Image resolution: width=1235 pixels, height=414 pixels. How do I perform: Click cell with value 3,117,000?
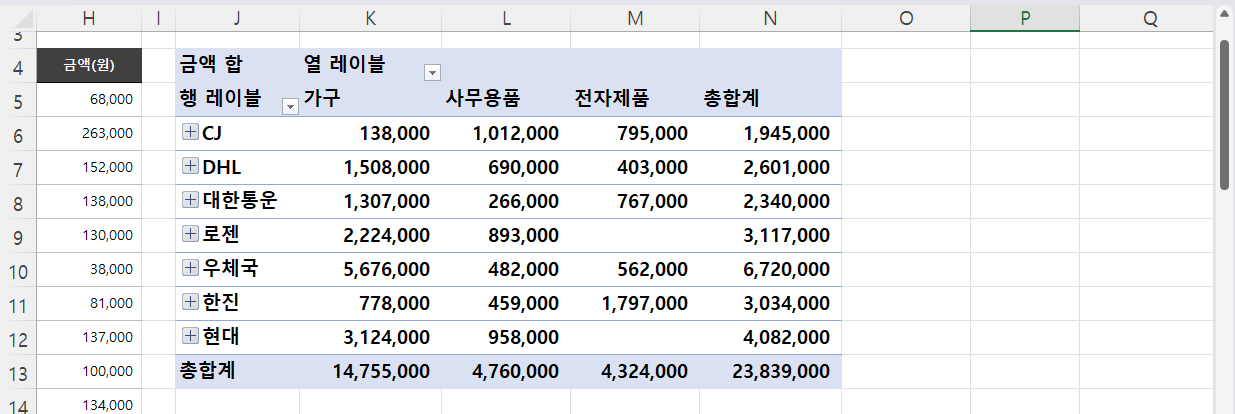tap(770, 235)
